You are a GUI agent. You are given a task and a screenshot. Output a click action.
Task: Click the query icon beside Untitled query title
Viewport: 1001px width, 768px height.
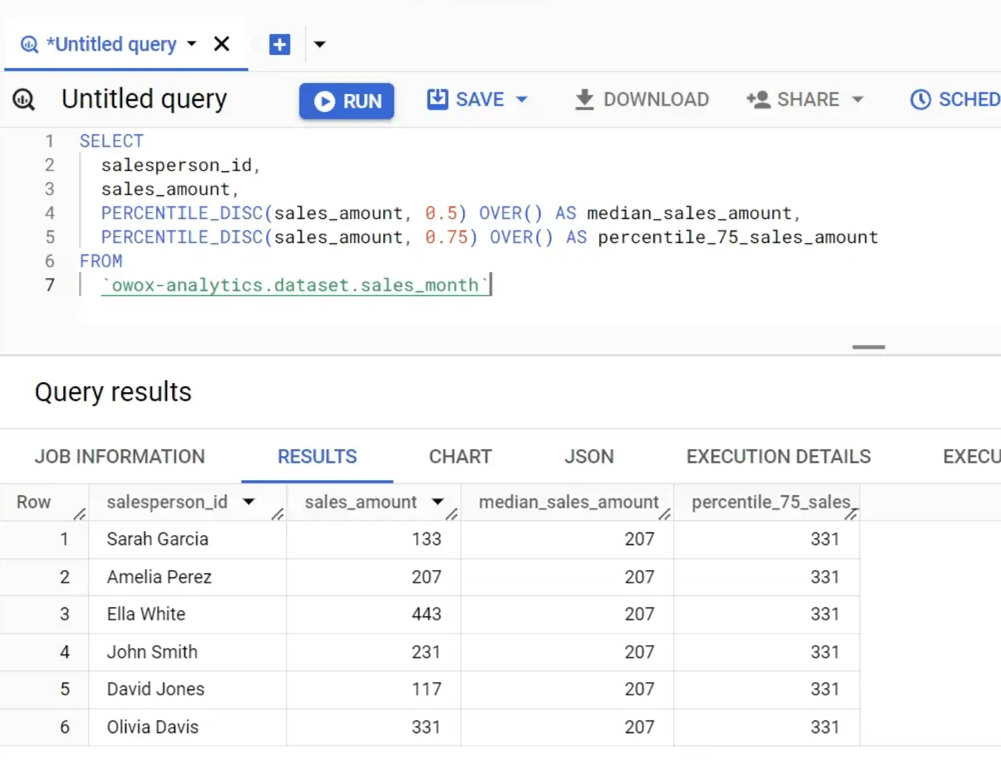coord(24,100)
